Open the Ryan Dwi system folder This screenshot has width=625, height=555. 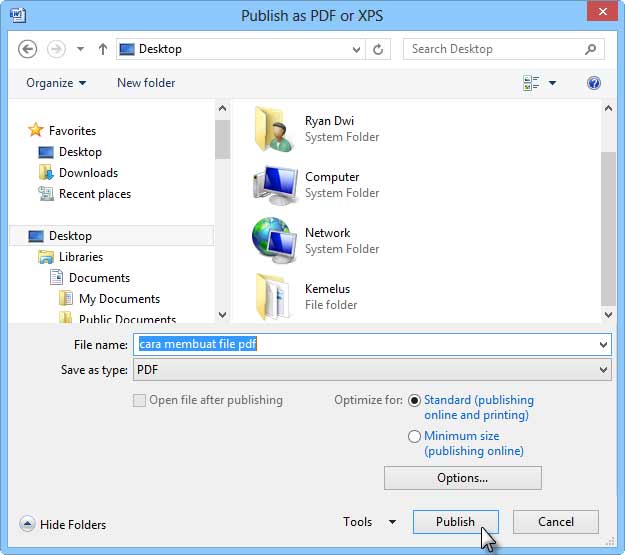pyautogui.click(x=273, y=129)
